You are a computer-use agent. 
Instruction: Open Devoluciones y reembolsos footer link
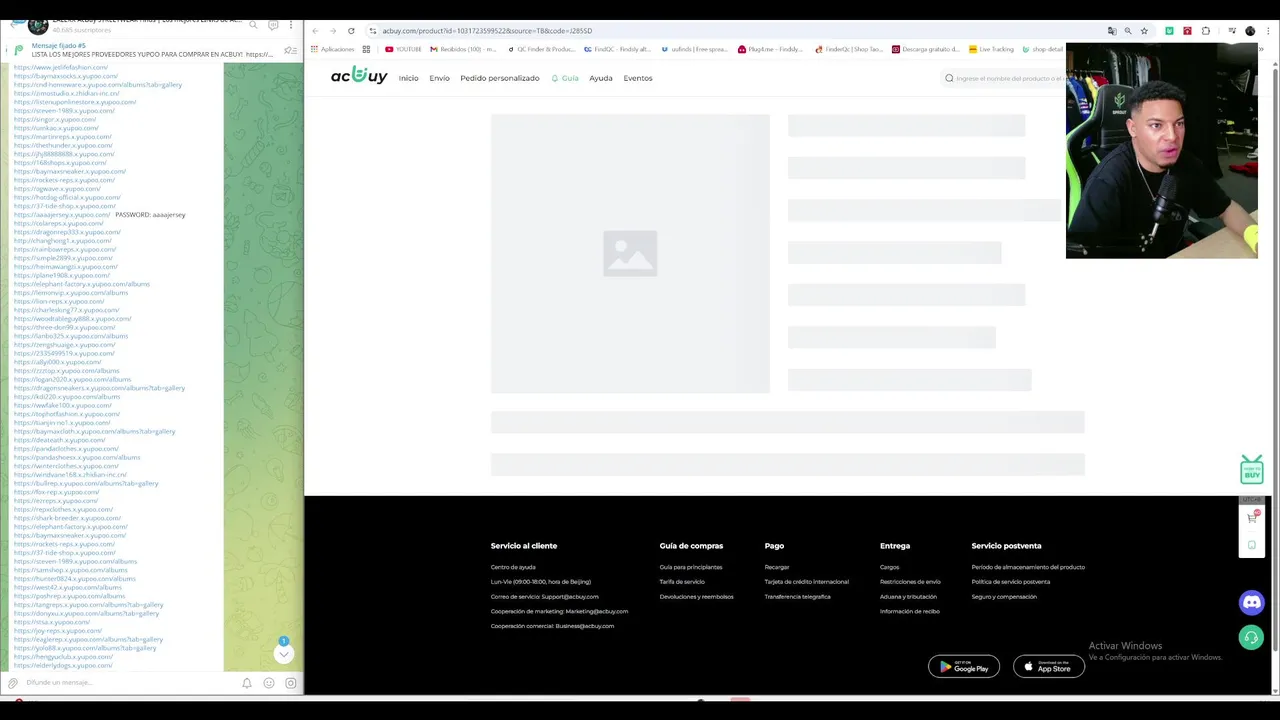tap(697, 597)
